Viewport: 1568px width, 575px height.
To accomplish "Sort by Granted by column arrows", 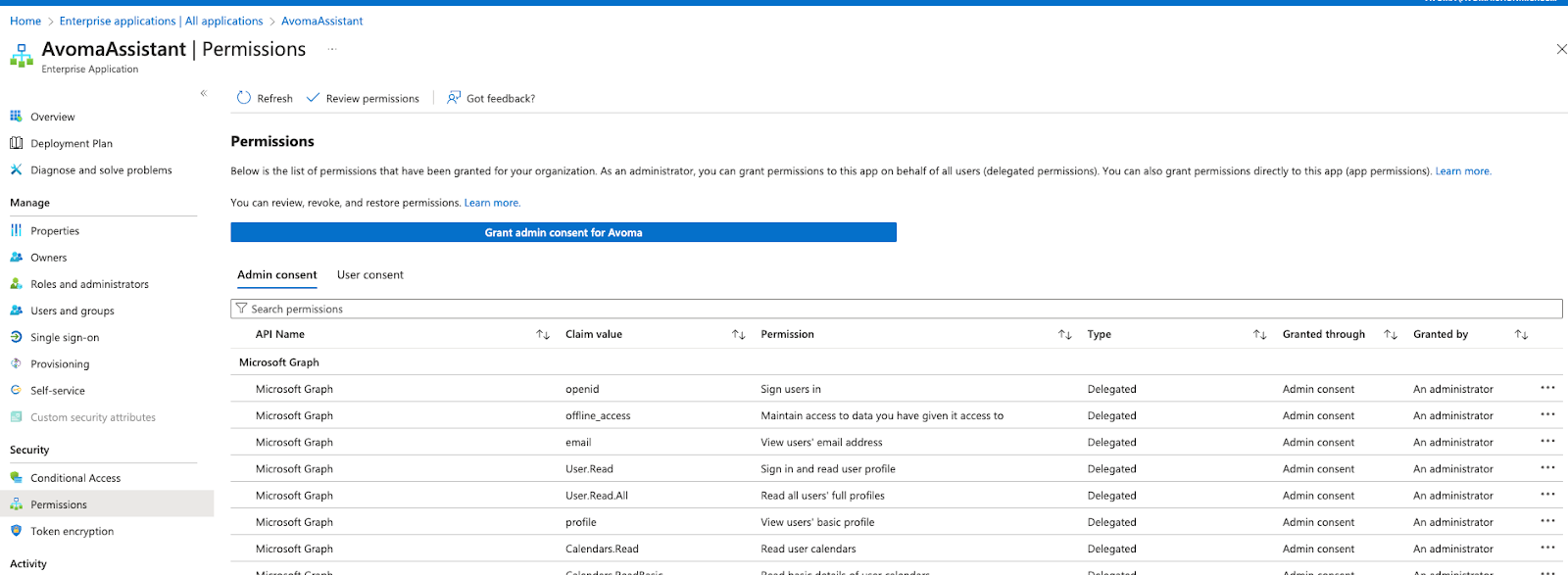I will 1521,334.
